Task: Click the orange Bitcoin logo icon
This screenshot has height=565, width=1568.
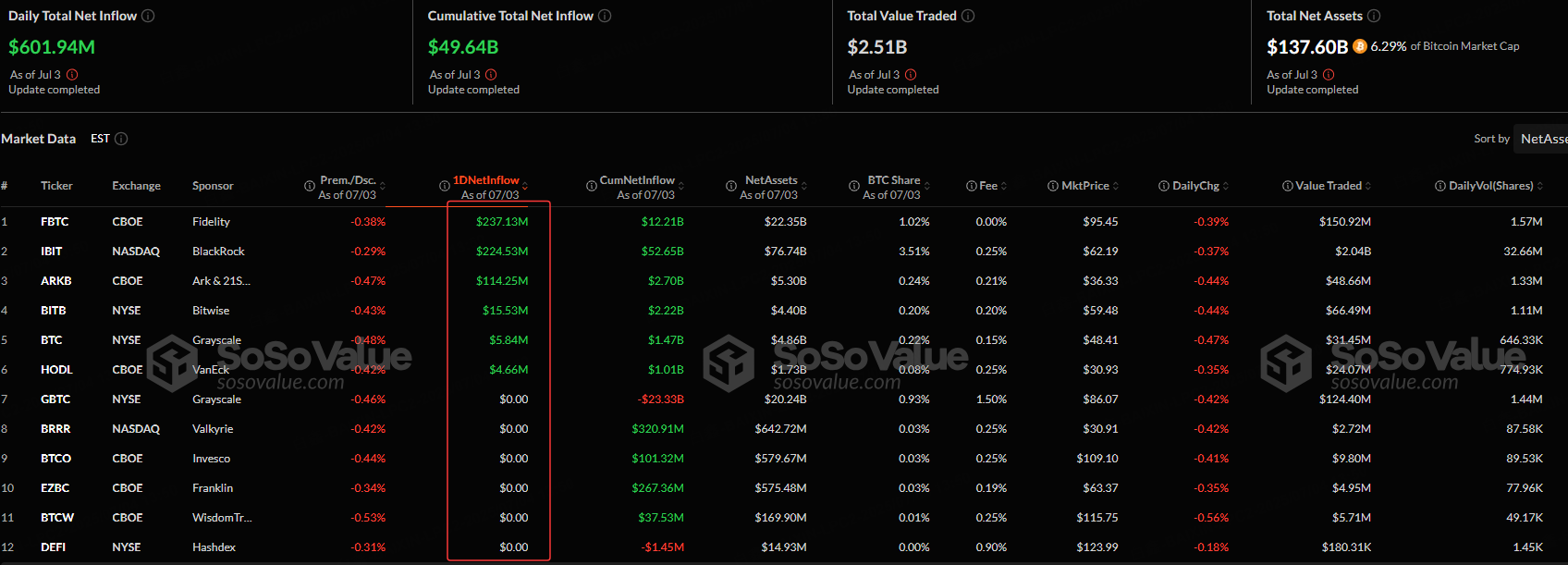Action: pos(1359,46)
